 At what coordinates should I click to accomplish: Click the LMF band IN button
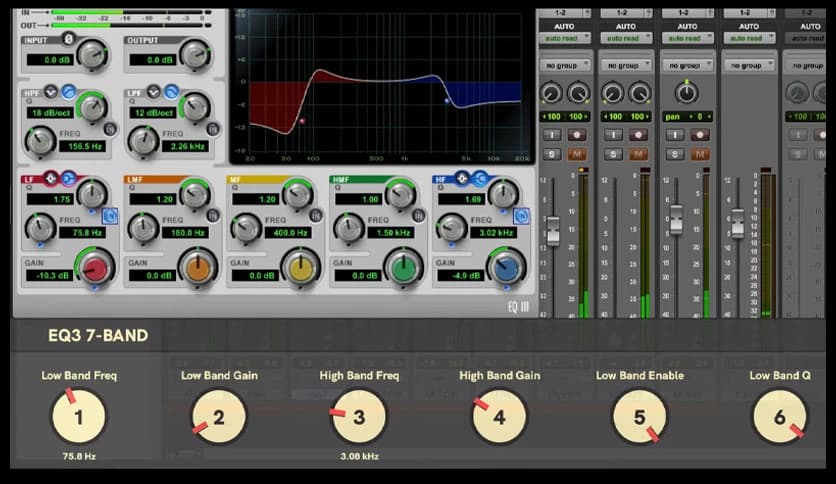pyautogui.click(x=211, y=215)
